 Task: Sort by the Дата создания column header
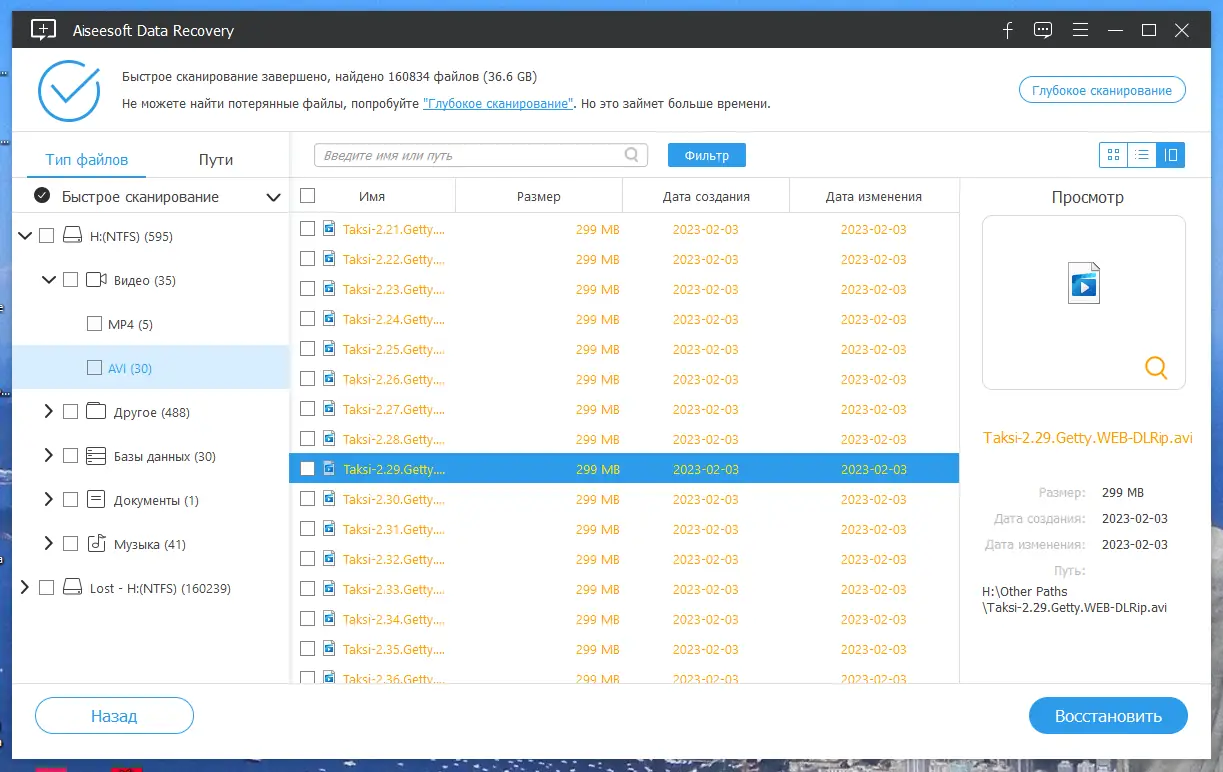(x=706, y=196)
